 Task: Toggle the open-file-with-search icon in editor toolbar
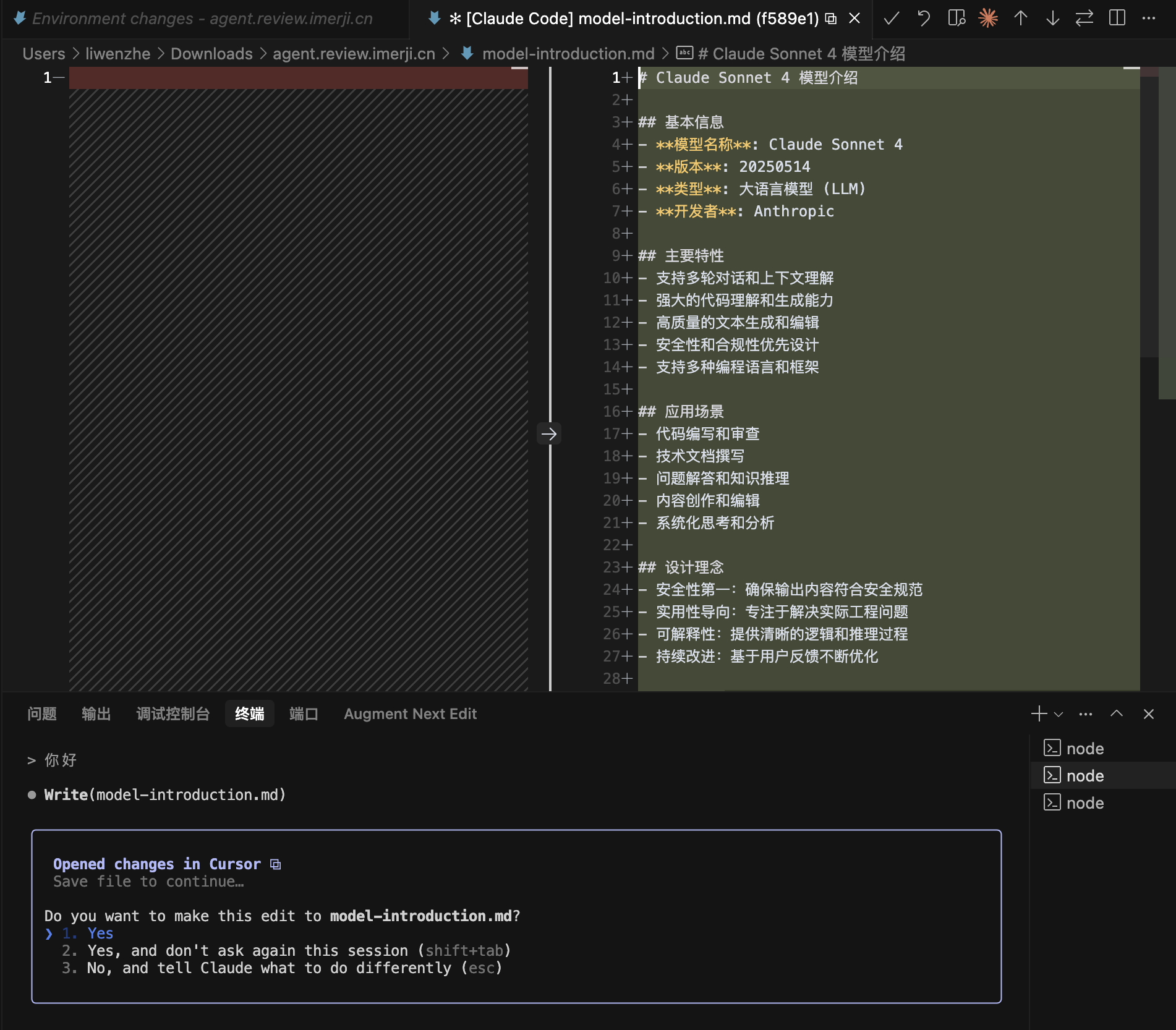(x=957, y=19)
